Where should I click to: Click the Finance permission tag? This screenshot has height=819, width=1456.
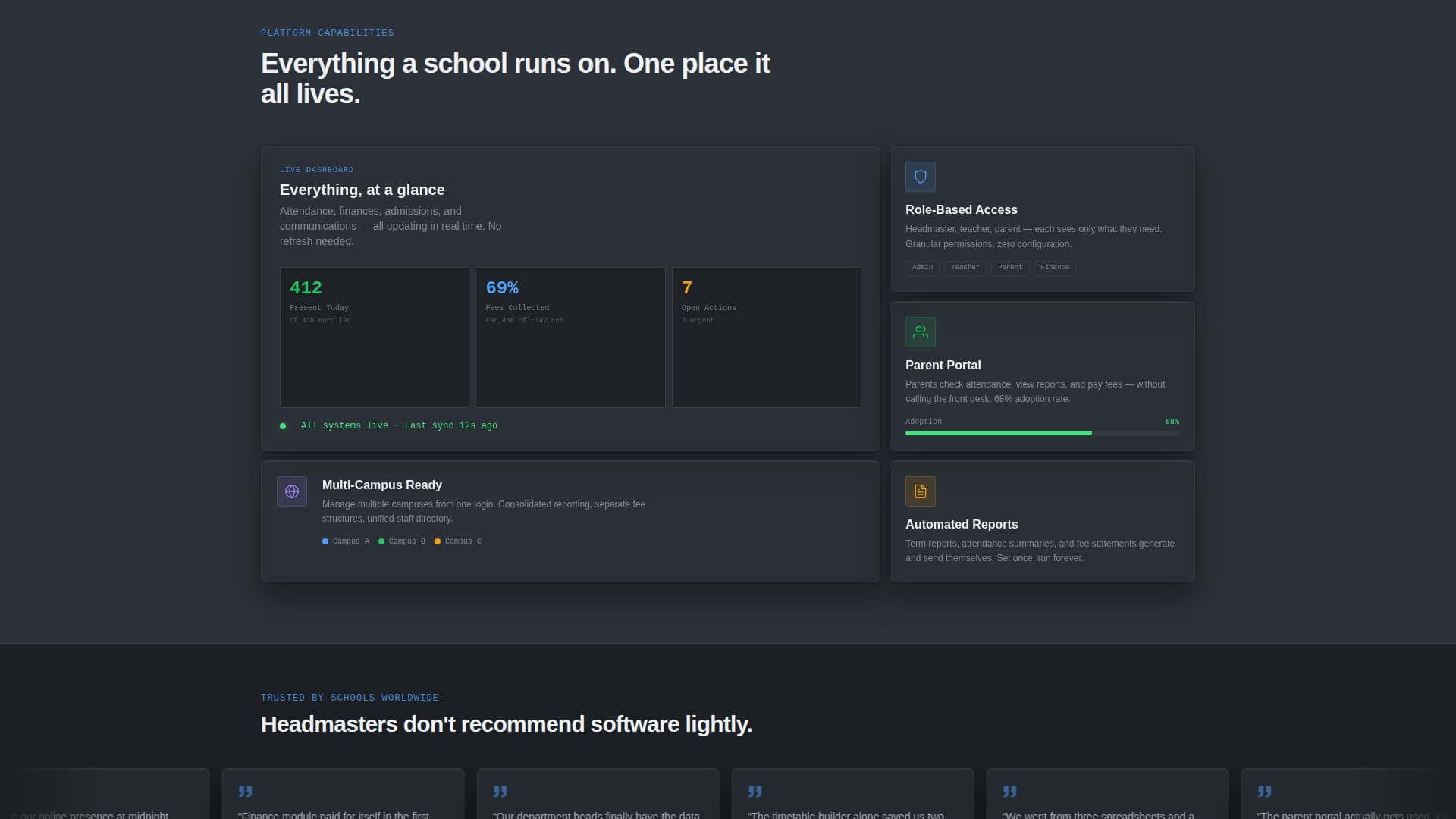tap(1054, 267)
